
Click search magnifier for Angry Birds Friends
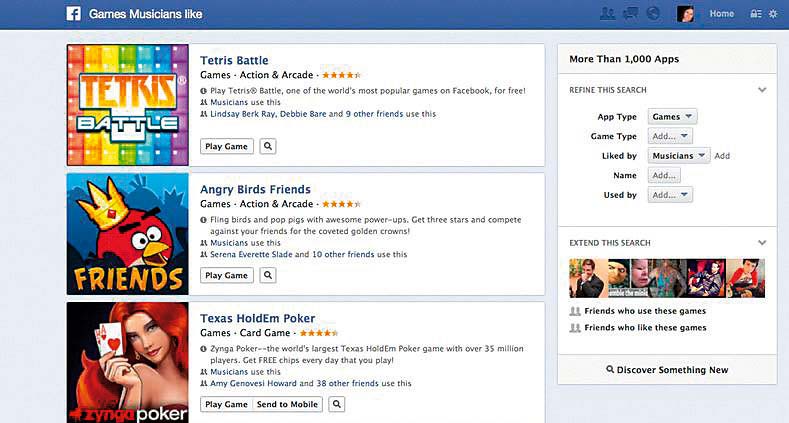pos(268,275)
